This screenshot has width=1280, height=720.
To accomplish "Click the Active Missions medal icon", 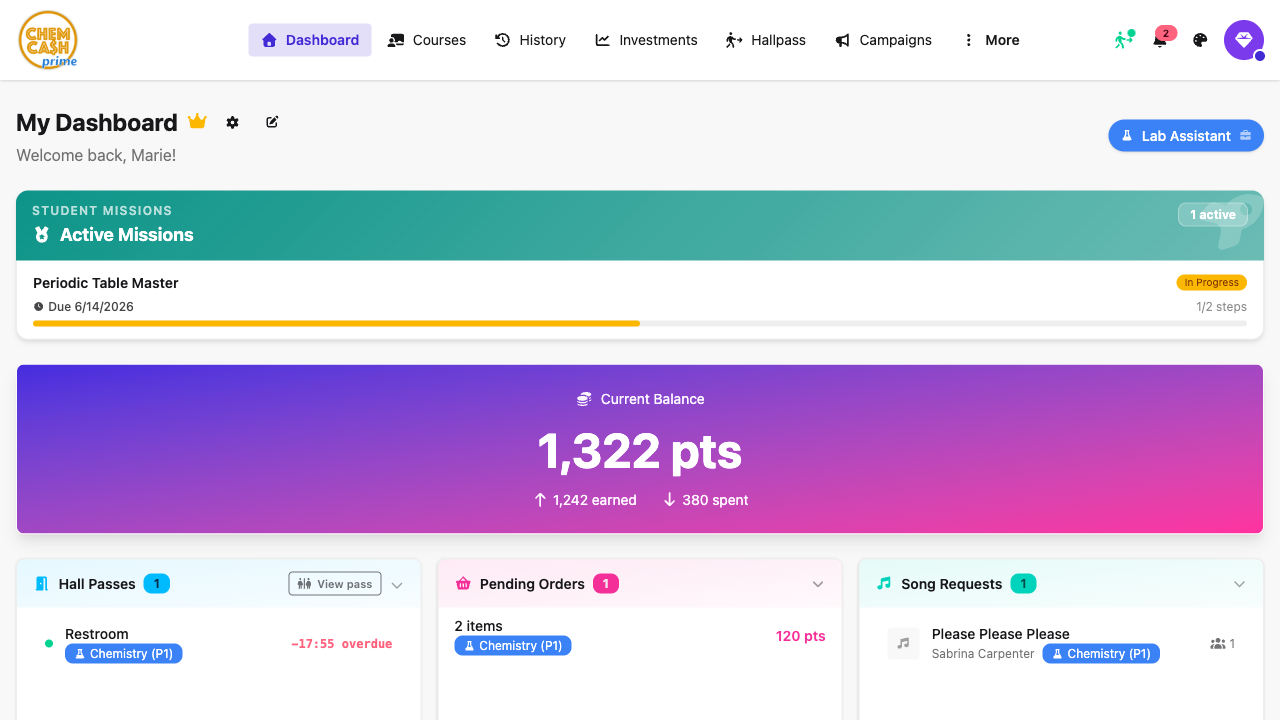I will [x=42, y=235].
